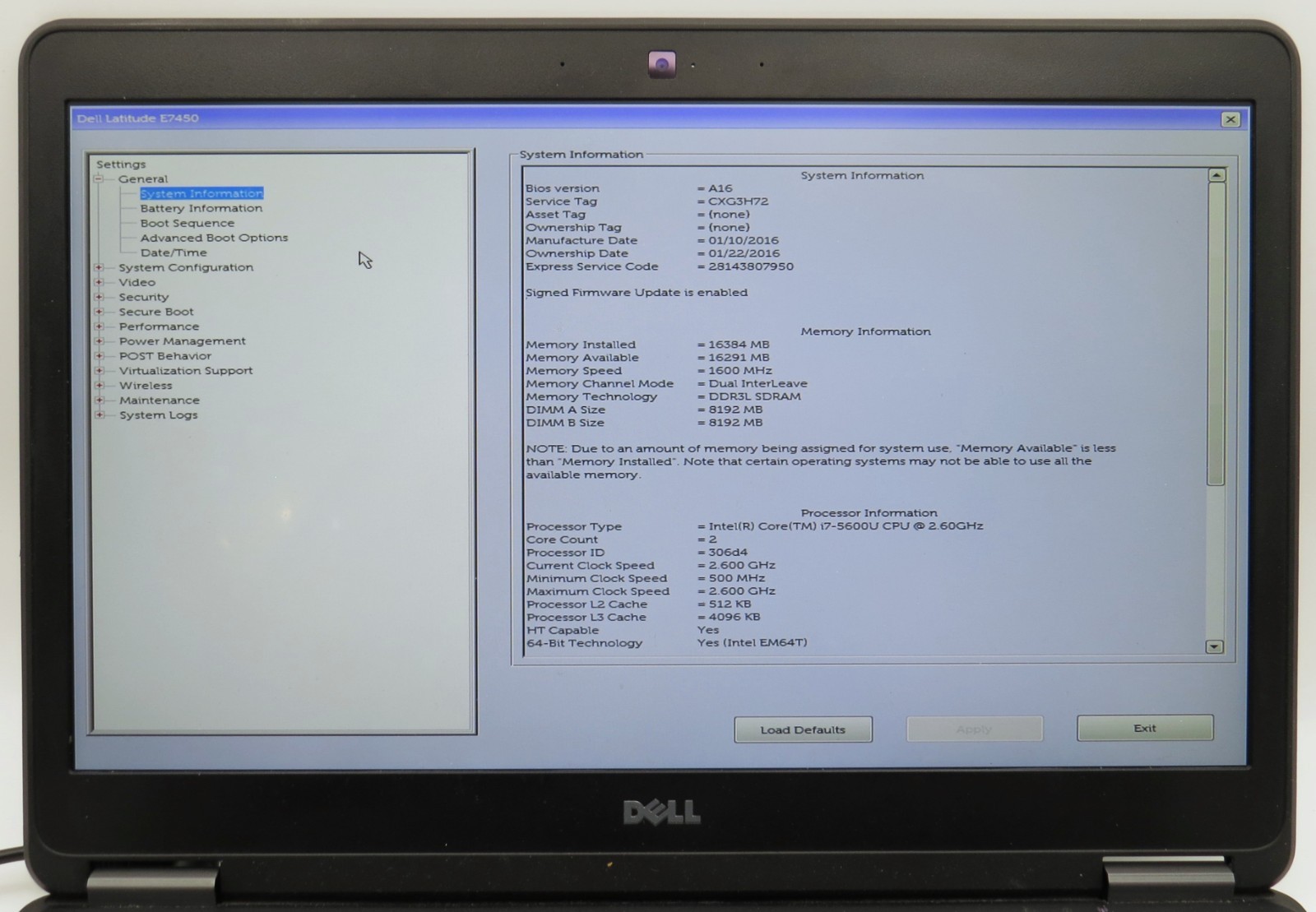Click the Memory Installed value 16384 MB
The width and height of the screenshot is (1316, 912).
click(739, 345)
